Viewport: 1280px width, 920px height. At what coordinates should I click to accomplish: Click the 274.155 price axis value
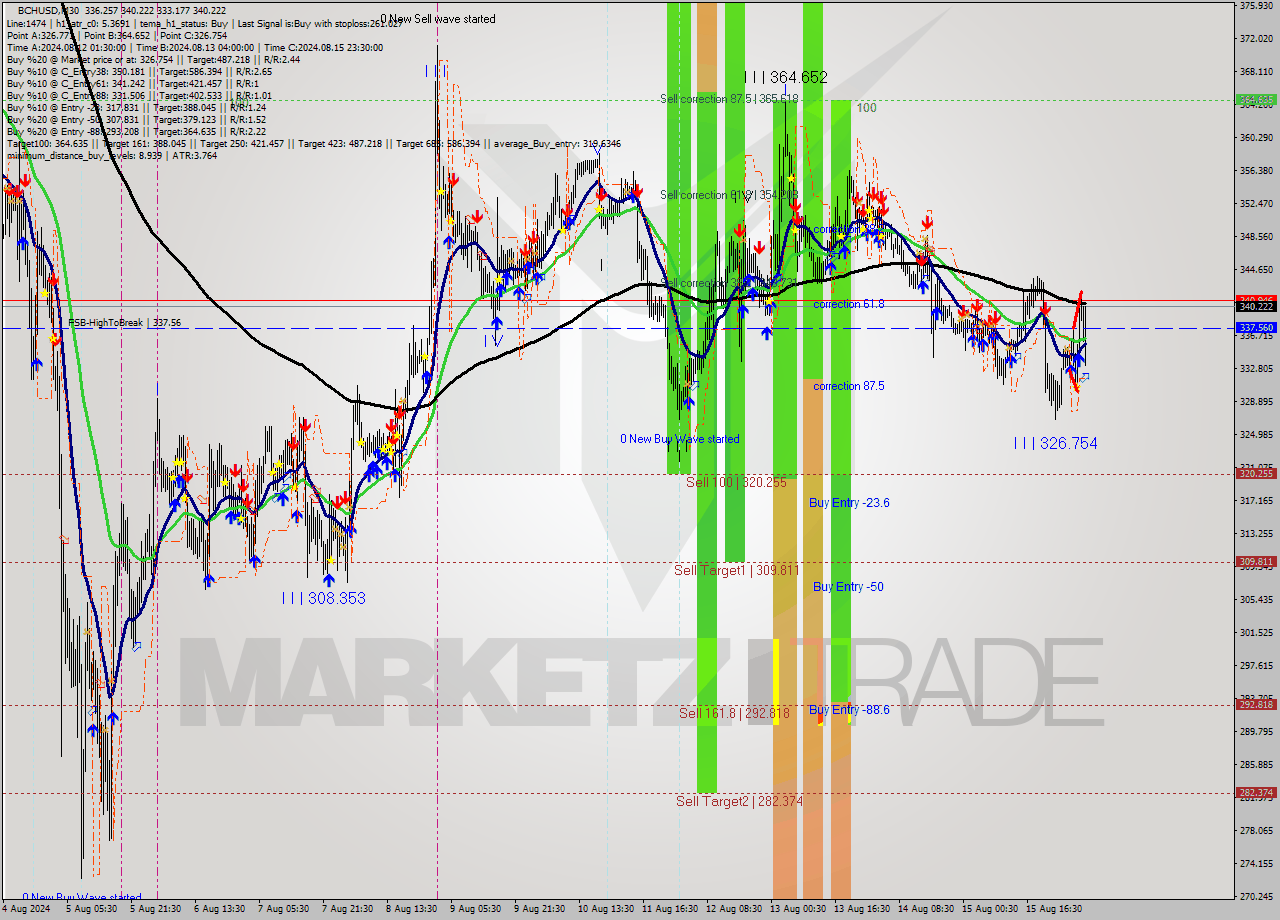point(1257,864)
